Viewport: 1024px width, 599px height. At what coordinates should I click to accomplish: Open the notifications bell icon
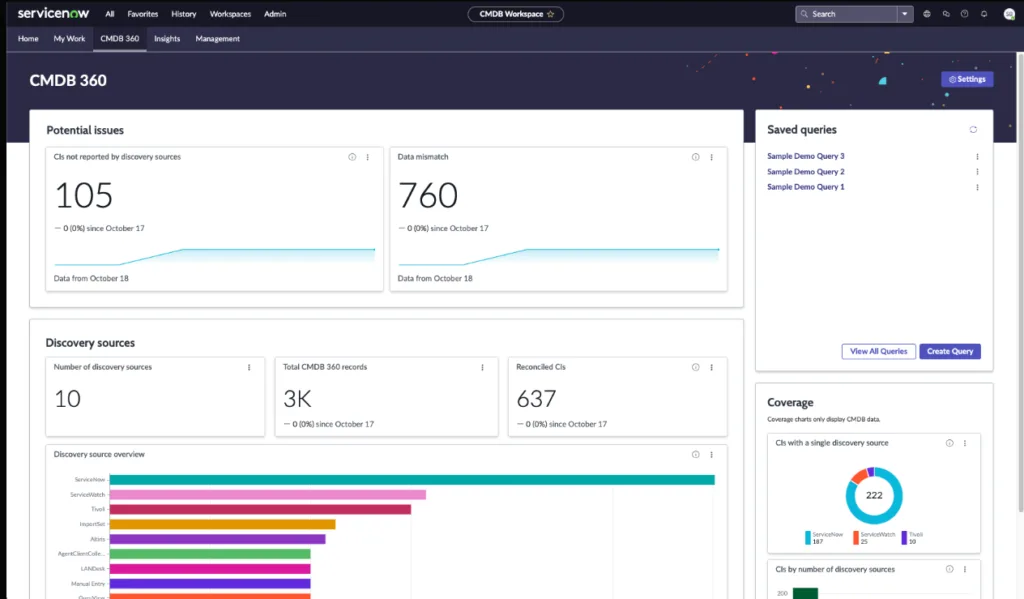[x=983, y=14]
